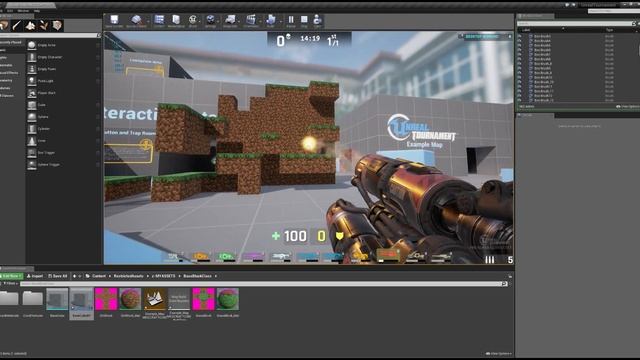Go to Content breadcrumb folder

point(99,276)
